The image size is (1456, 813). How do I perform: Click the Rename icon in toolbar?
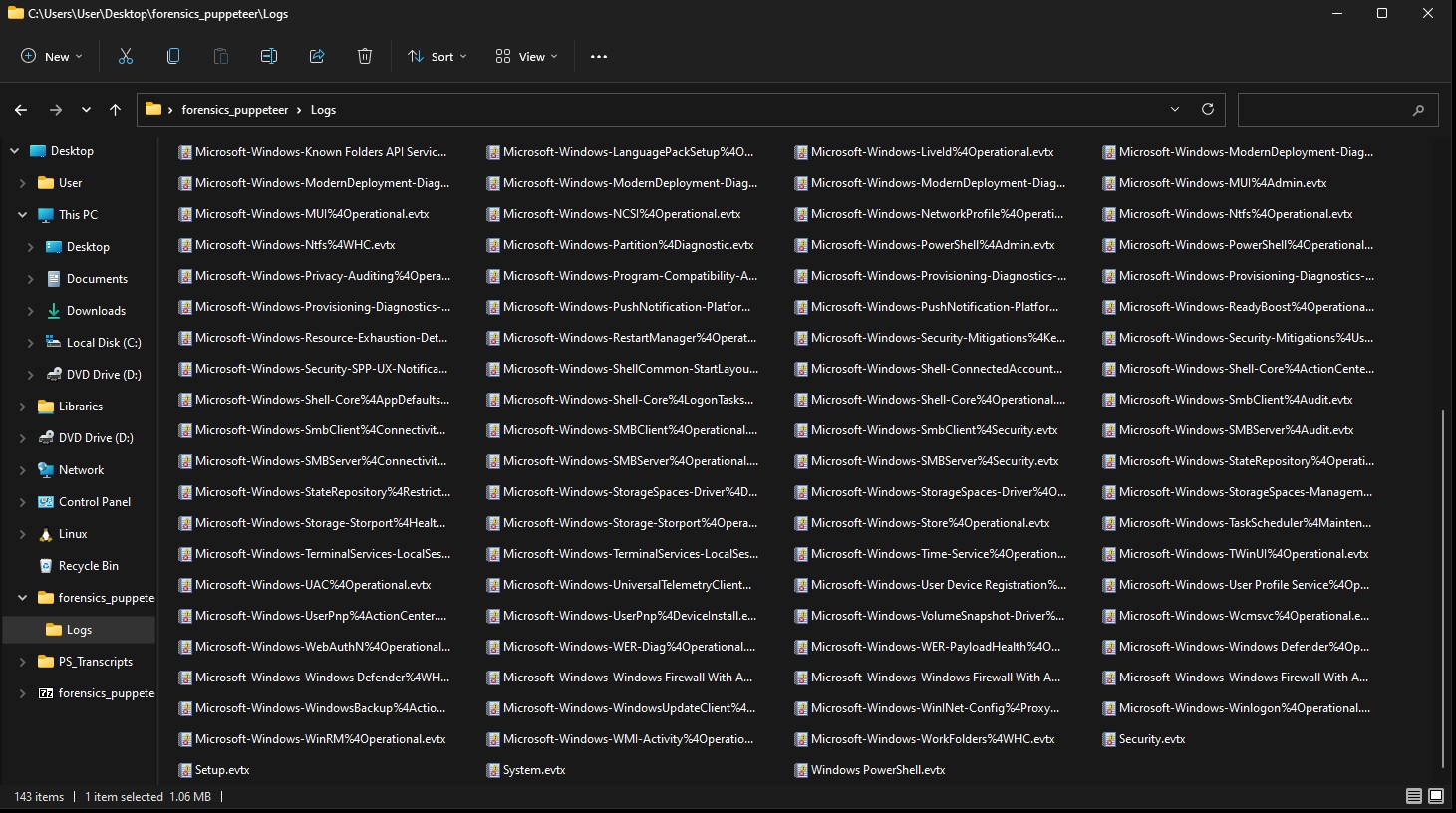tap(269, 57)
